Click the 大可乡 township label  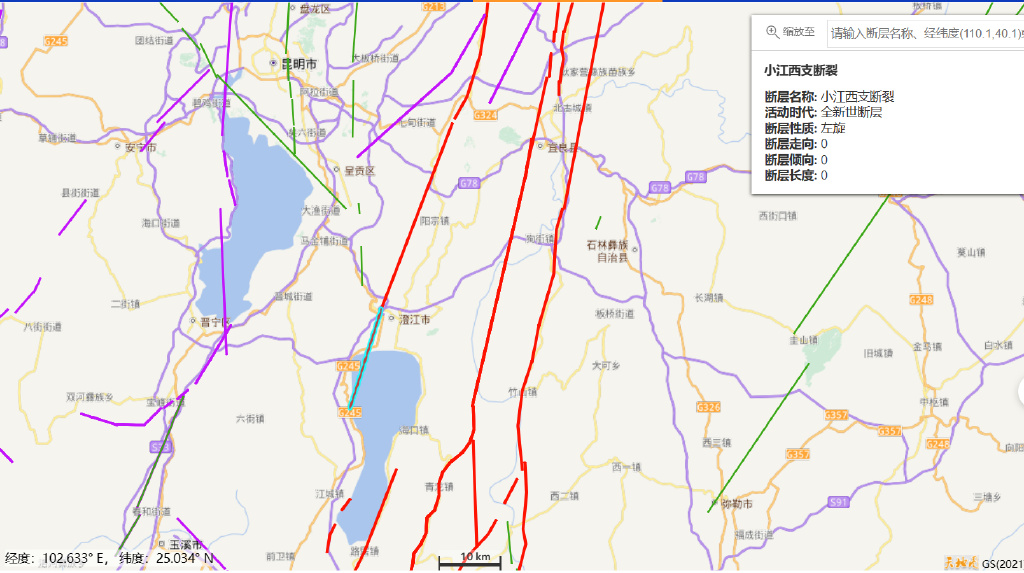point(606,365)
